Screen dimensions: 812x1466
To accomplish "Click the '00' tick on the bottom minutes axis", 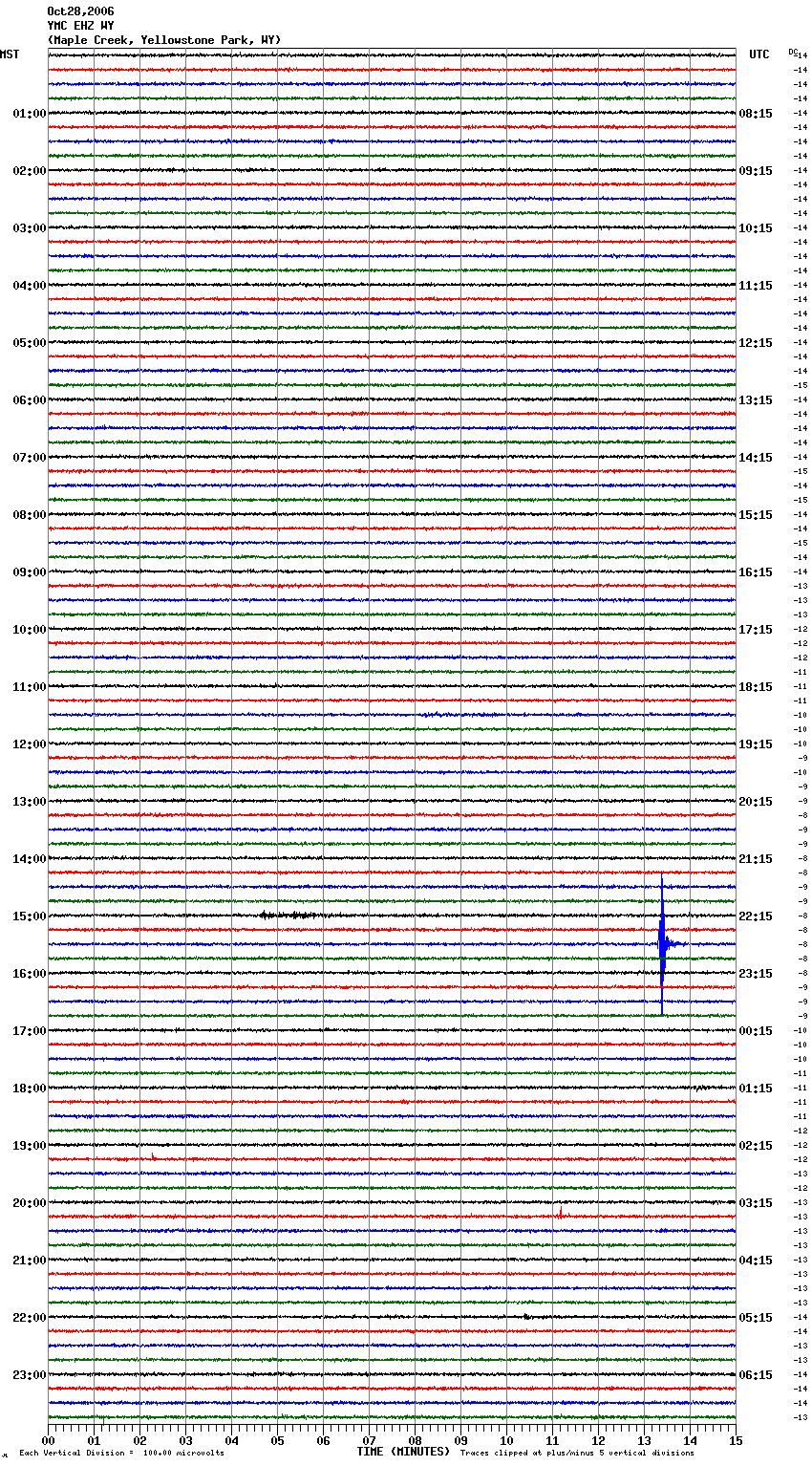I will [48, 1440].
